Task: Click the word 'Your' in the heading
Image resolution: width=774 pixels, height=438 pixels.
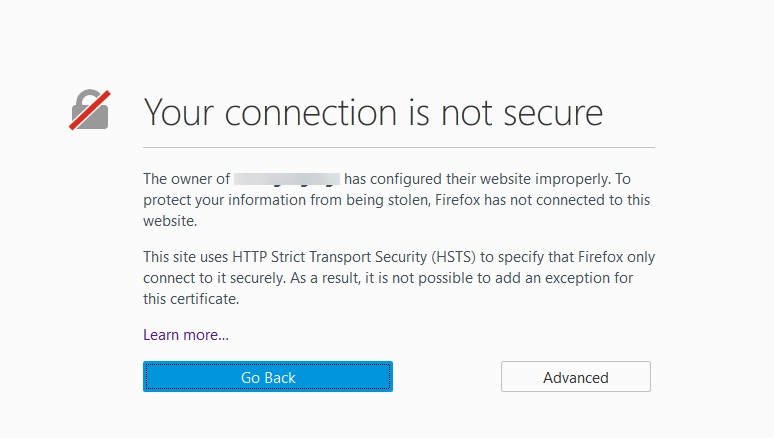Action: [179, 113]
